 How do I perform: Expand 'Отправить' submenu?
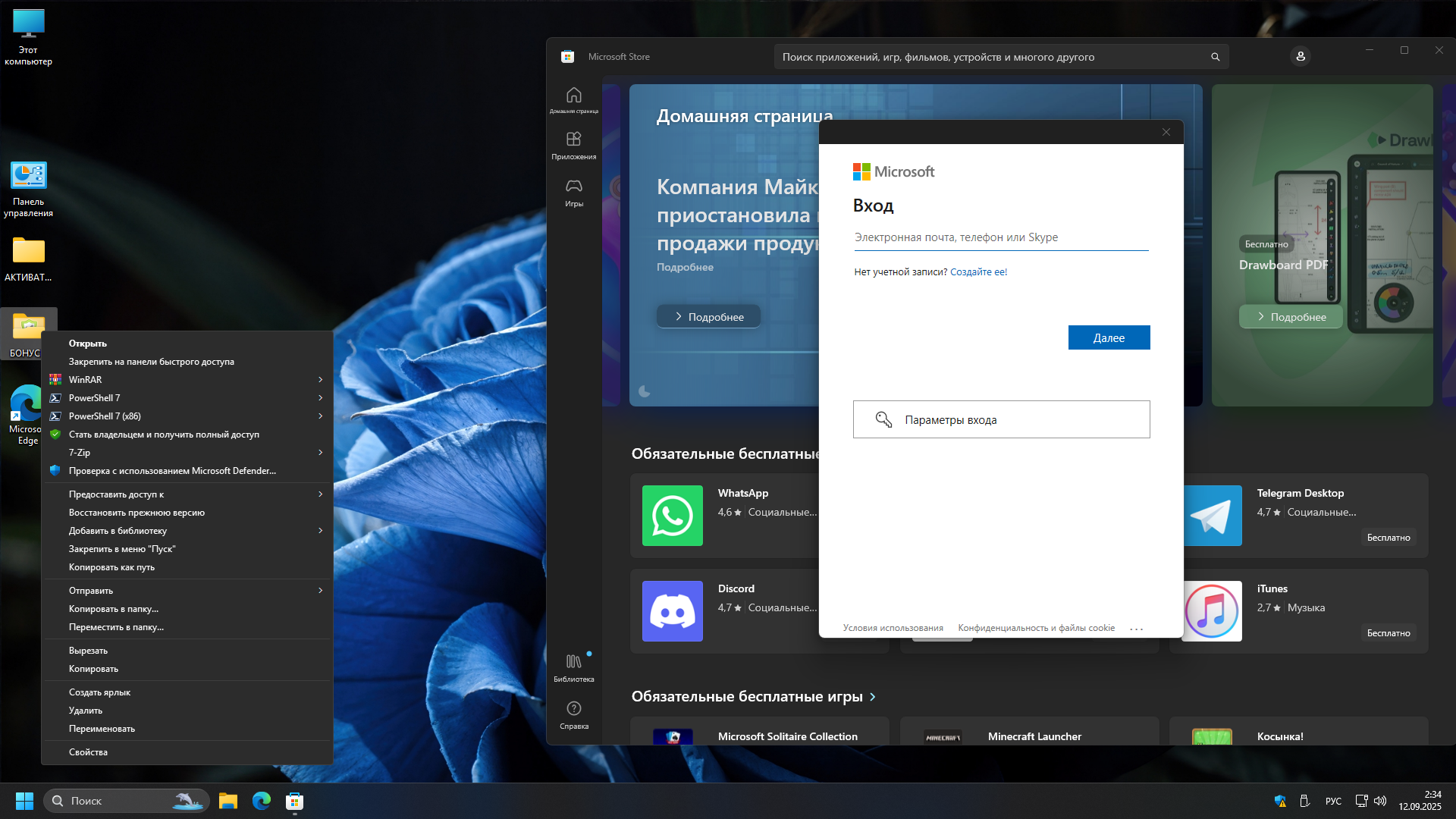(x=187, y=591)
